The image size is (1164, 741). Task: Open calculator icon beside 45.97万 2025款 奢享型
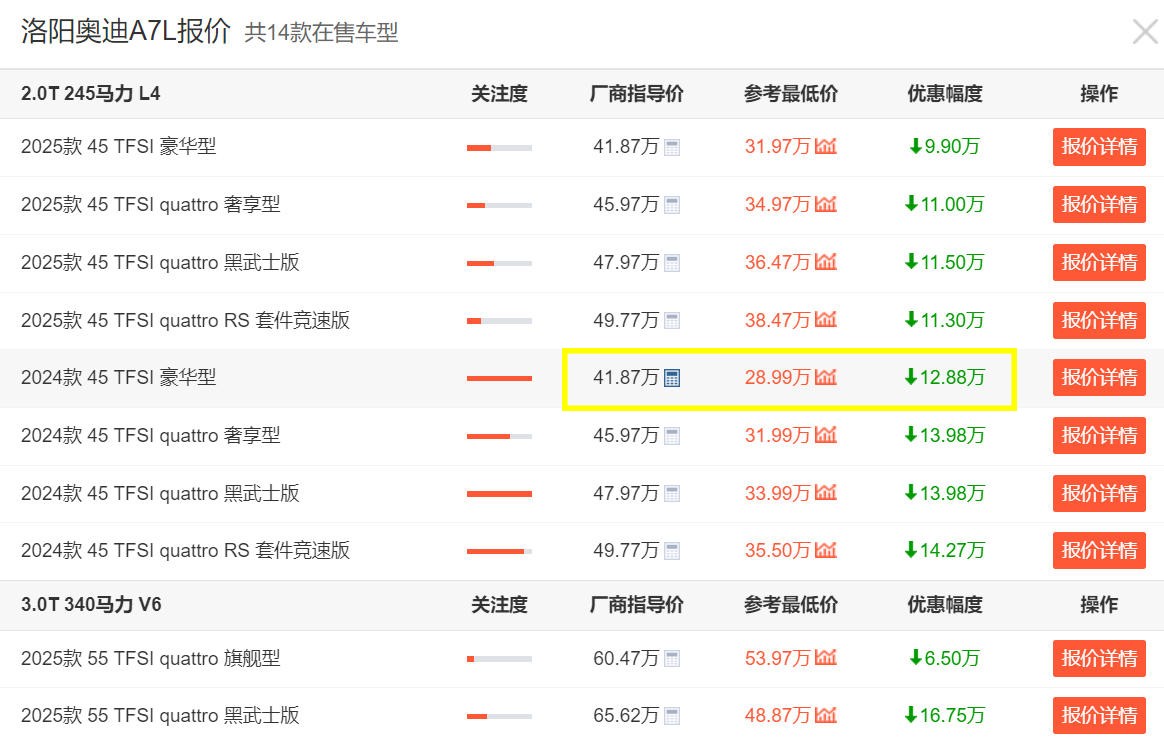pos(672,205)
